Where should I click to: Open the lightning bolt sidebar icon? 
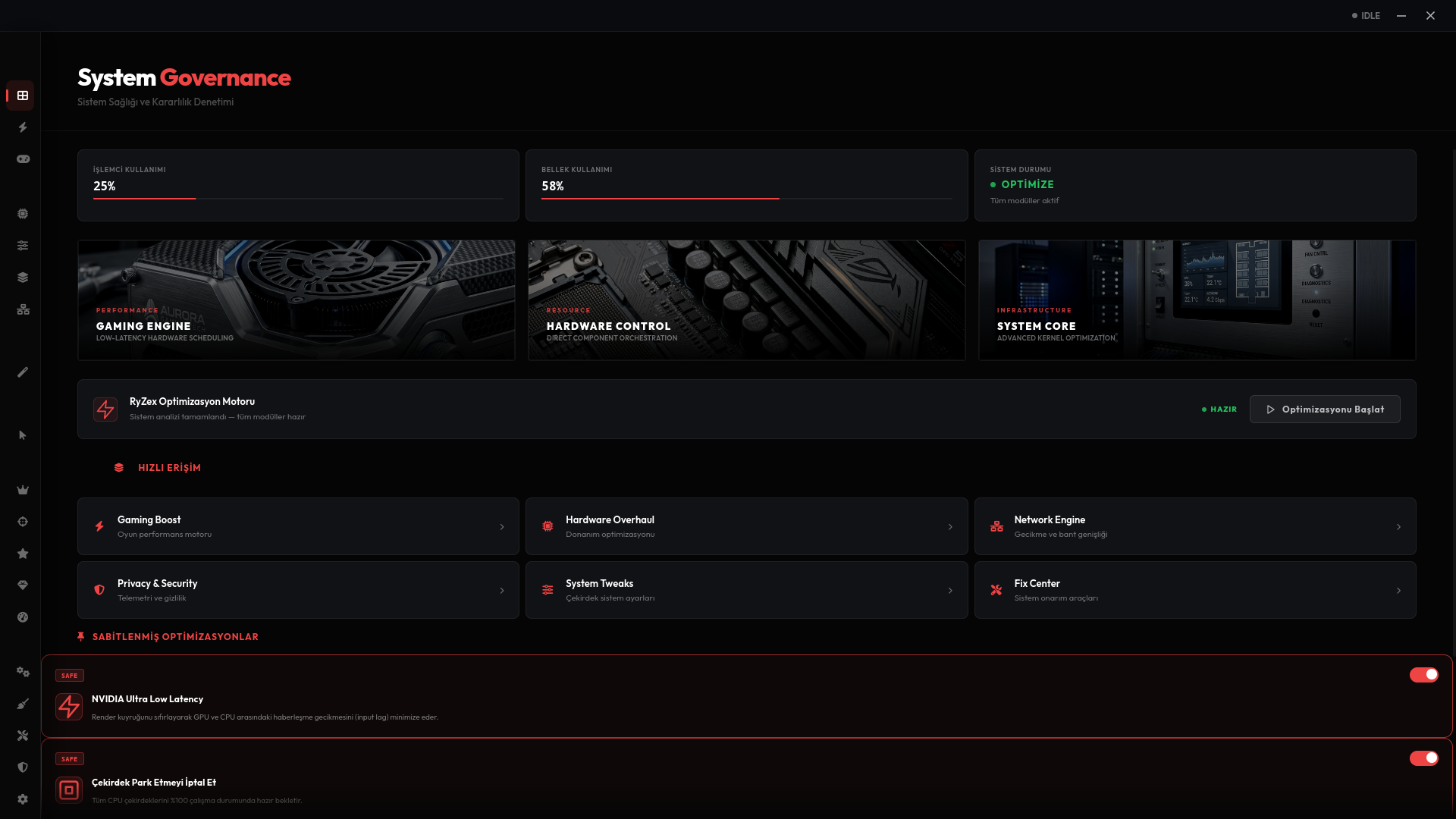[x=23, y=127]
